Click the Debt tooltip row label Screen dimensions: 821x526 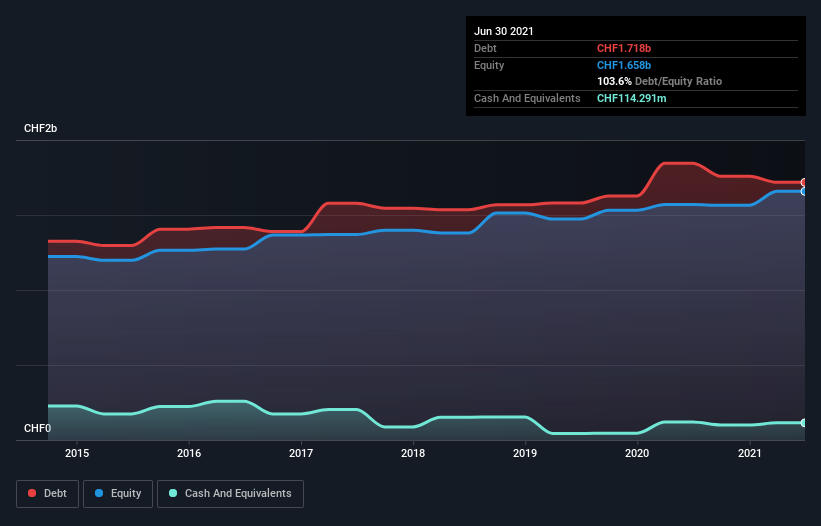point(485,48)
